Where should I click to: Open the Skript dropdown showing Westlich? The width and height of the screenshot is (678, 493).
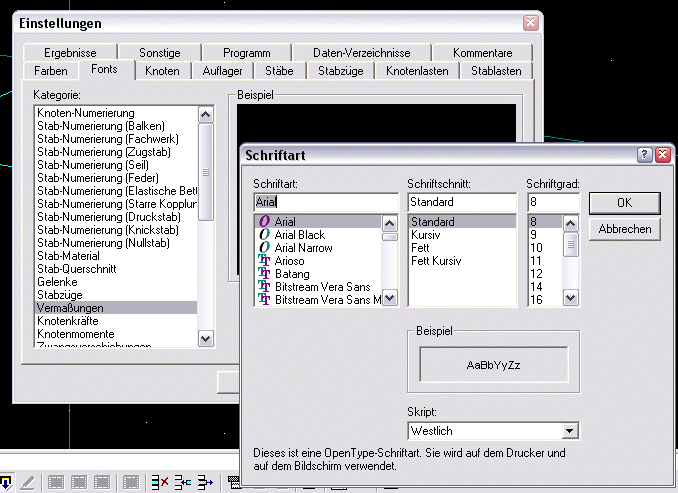570,430
